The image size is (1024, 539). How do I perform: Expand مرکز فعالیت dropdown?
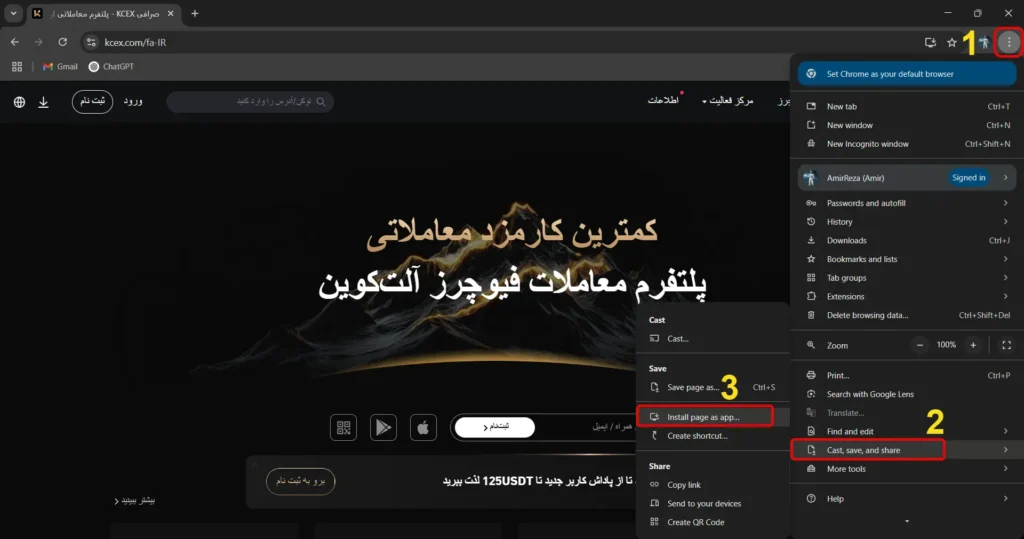[728, 101]
